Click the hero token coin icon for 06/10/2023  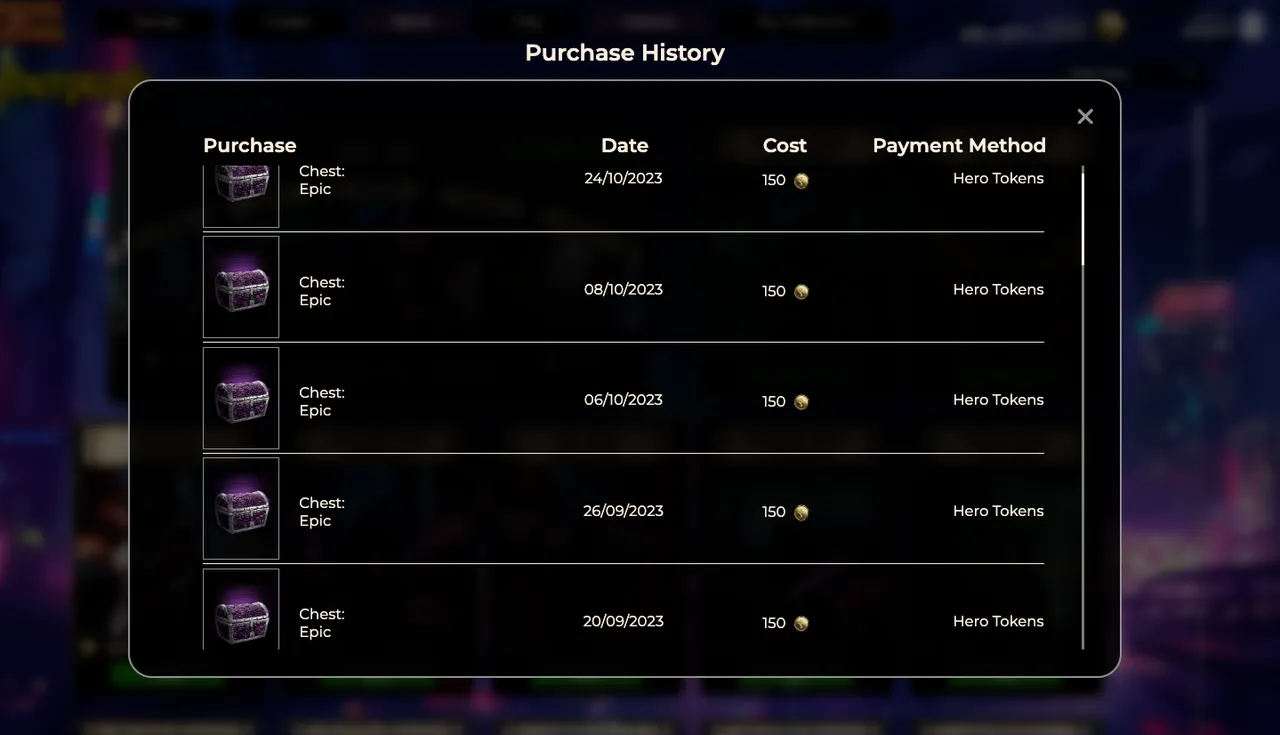coord(801,402)
